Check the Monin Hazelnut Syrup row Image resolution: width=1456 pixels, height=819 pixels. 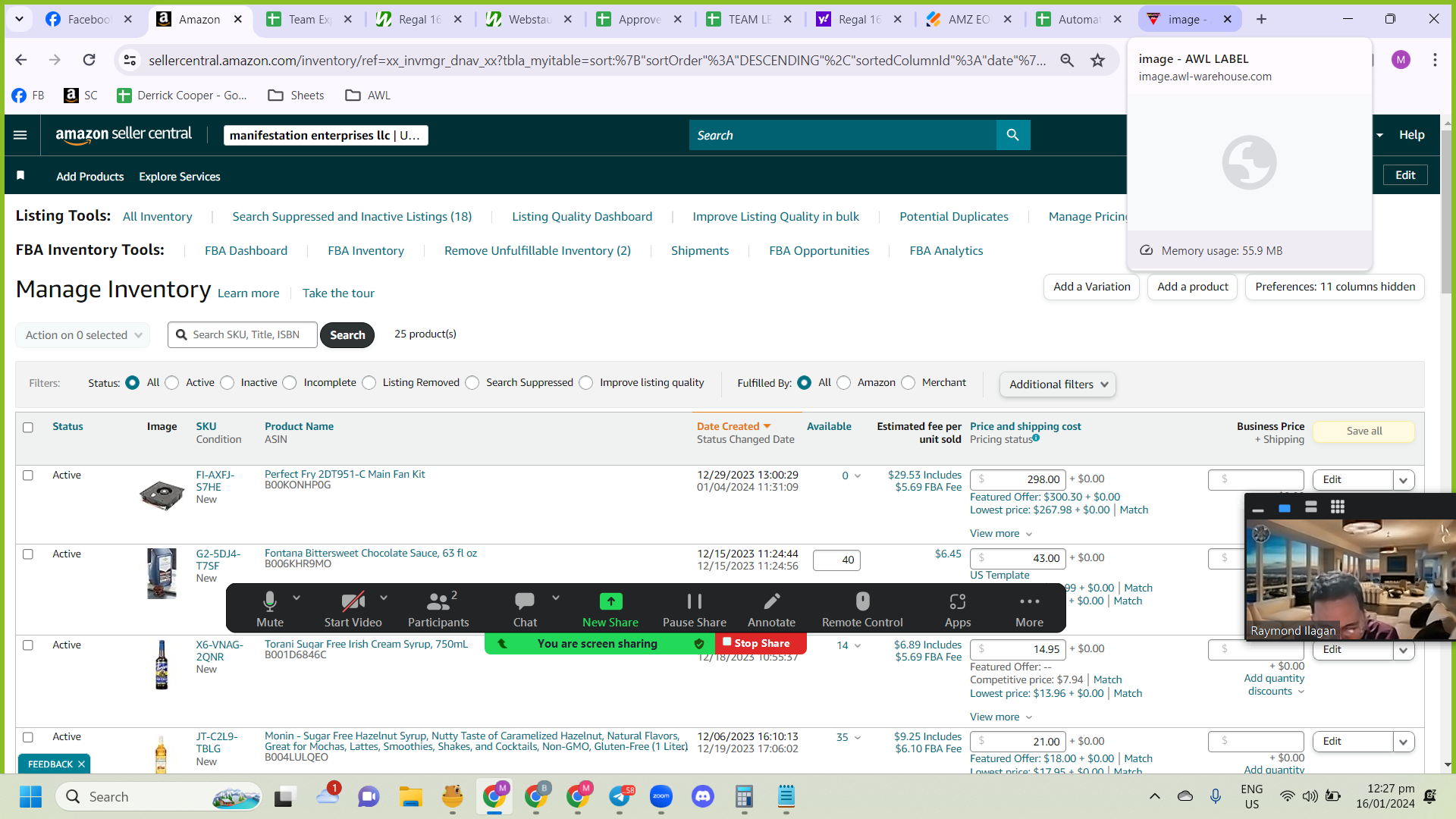[x=28, y=737]
